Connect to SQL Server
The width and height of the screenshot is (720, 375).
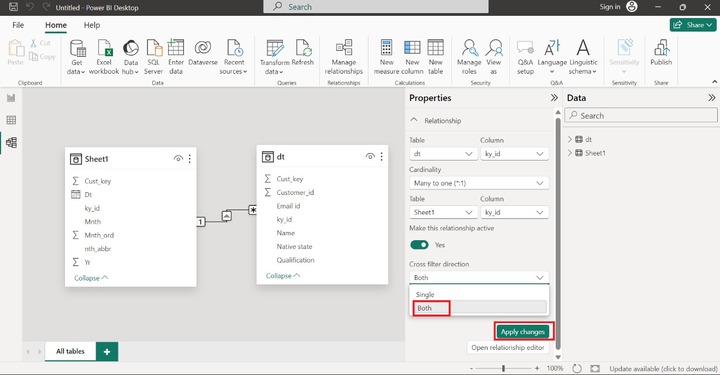tap(153, 57)
